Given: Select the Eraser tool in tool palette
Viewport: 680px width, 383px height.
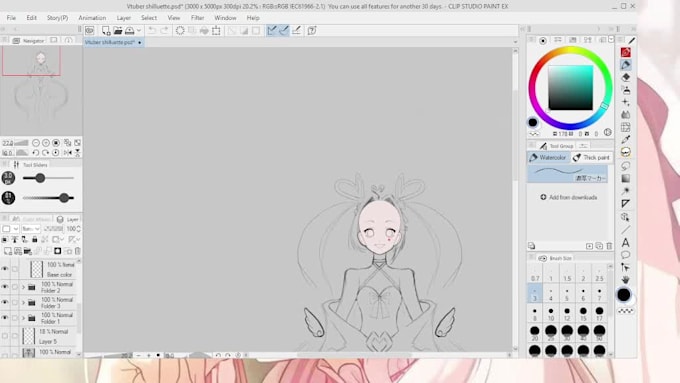Looking at the screenshot, I should pyautogui.click(x=626, y=77).
